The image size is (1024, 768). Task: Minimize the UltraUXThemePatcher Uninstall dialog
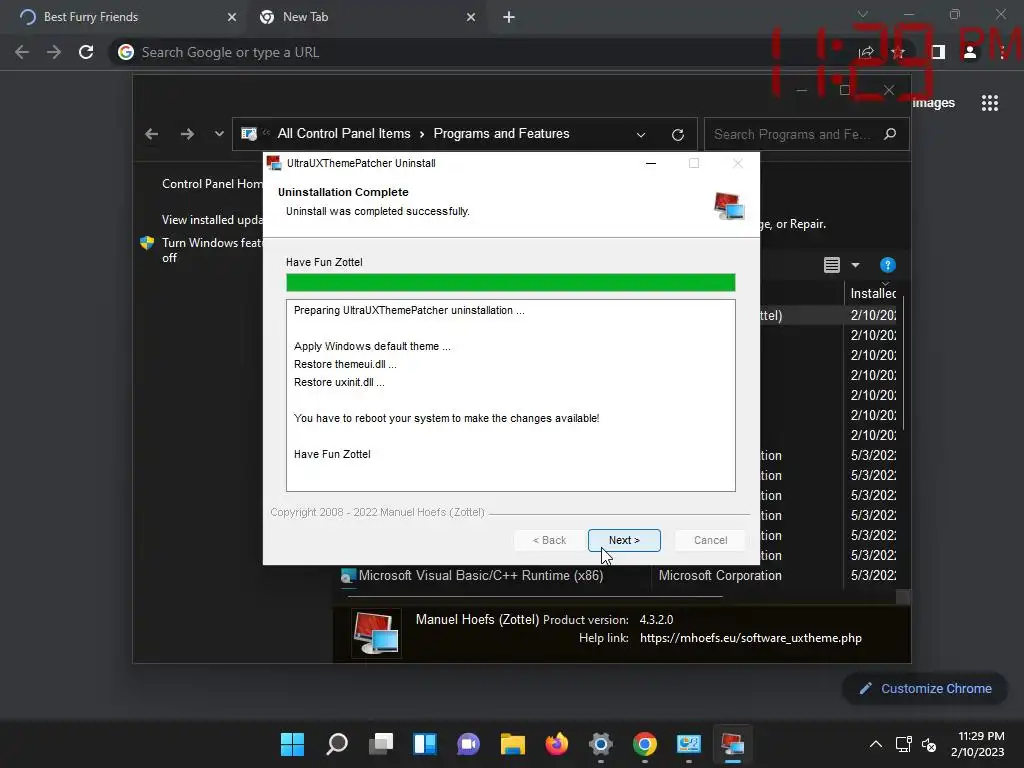click(x=650, y=163)
